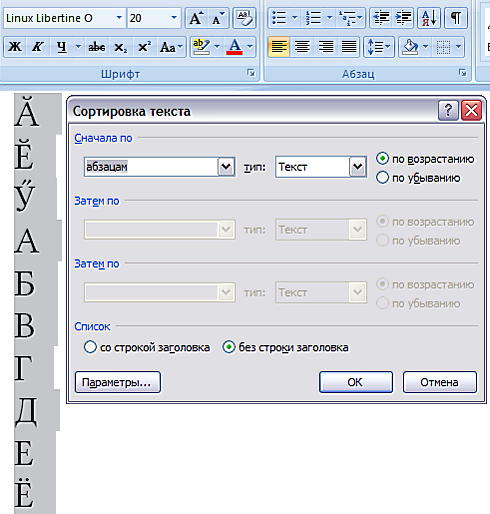Apply strikethrough formatting
Viewport: 490px width, 514px height.
coord(96,47)
